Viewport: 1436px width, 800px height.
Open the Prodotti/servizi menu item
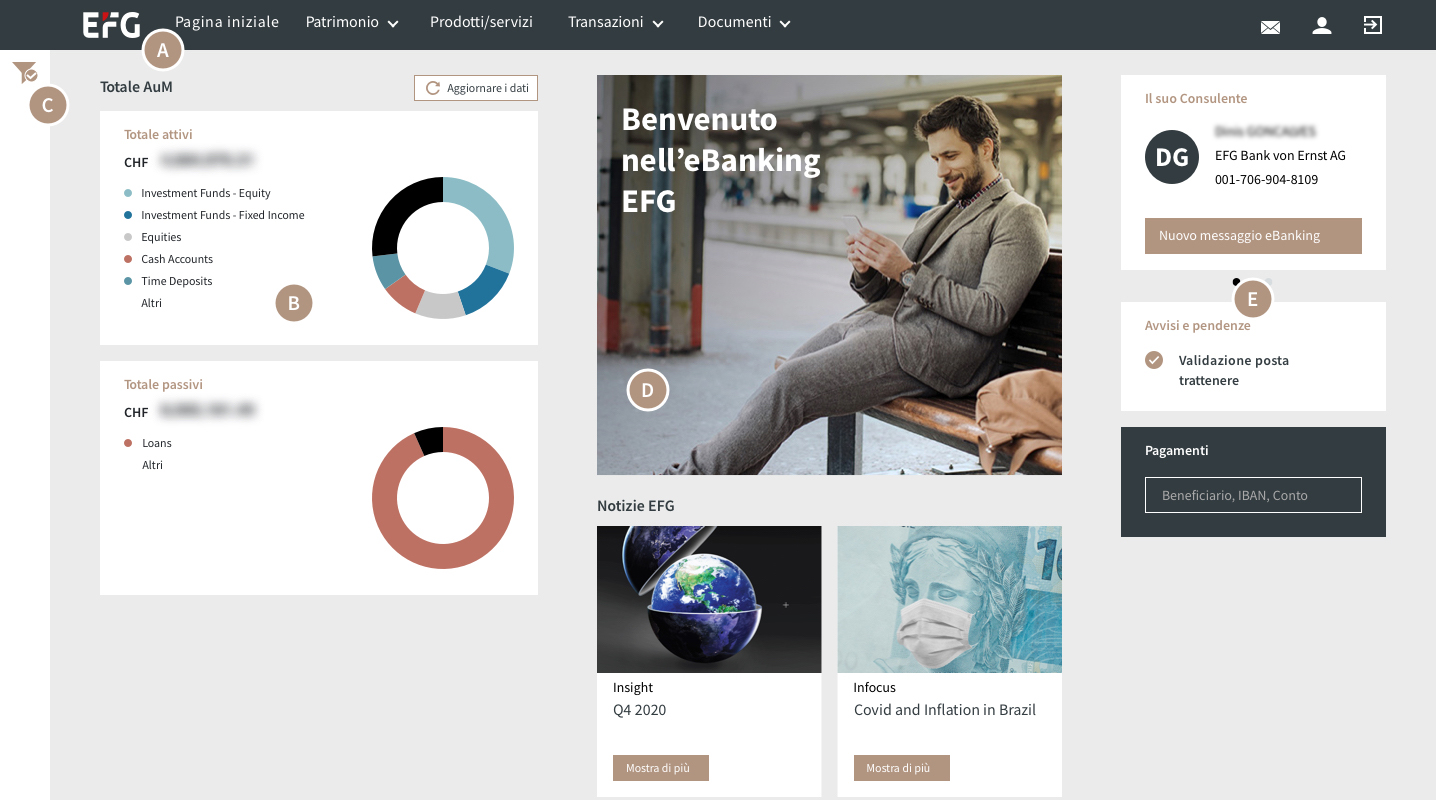481,23
